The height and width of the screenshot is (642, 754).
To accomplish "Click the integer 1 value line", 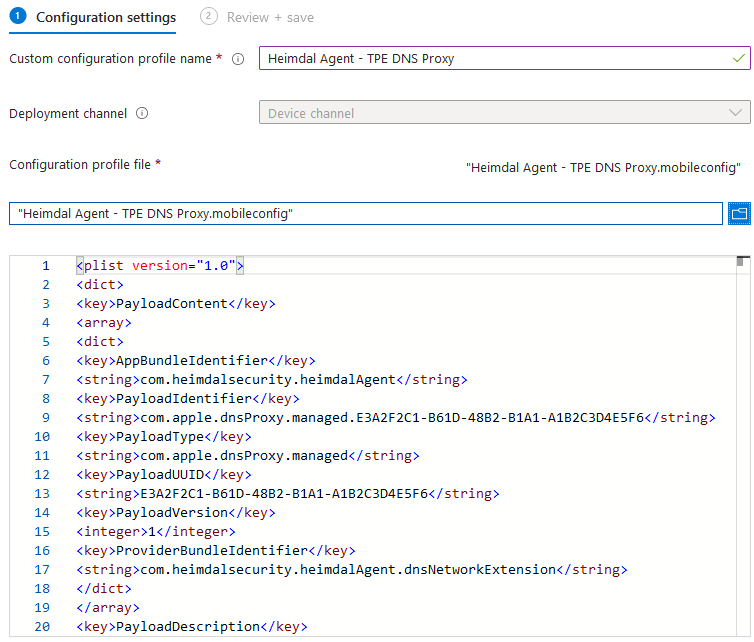I will pos(156,531).
